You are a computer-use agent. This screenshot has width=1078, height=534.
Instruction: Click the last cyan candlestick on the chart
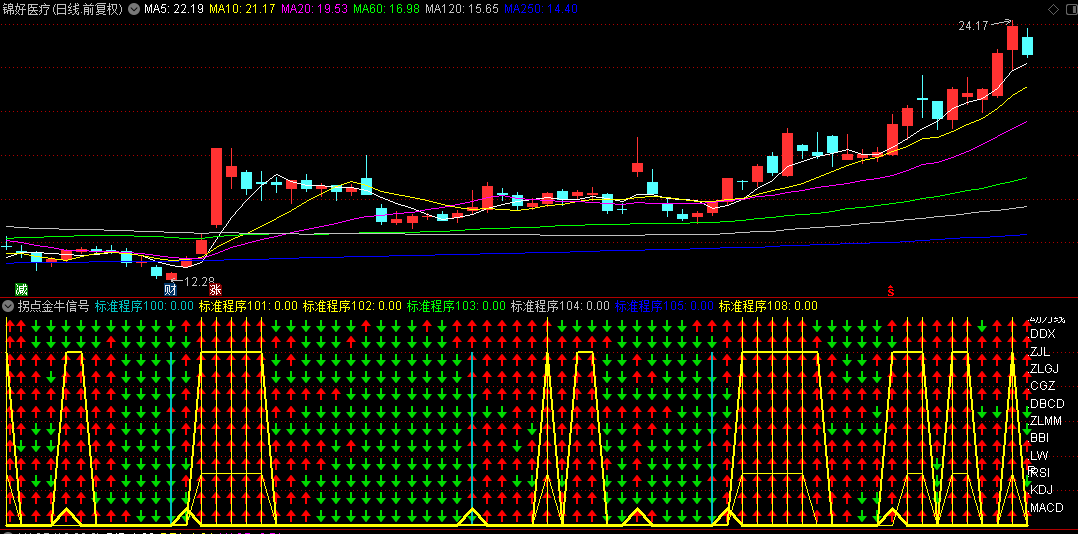pos(1027,46)
